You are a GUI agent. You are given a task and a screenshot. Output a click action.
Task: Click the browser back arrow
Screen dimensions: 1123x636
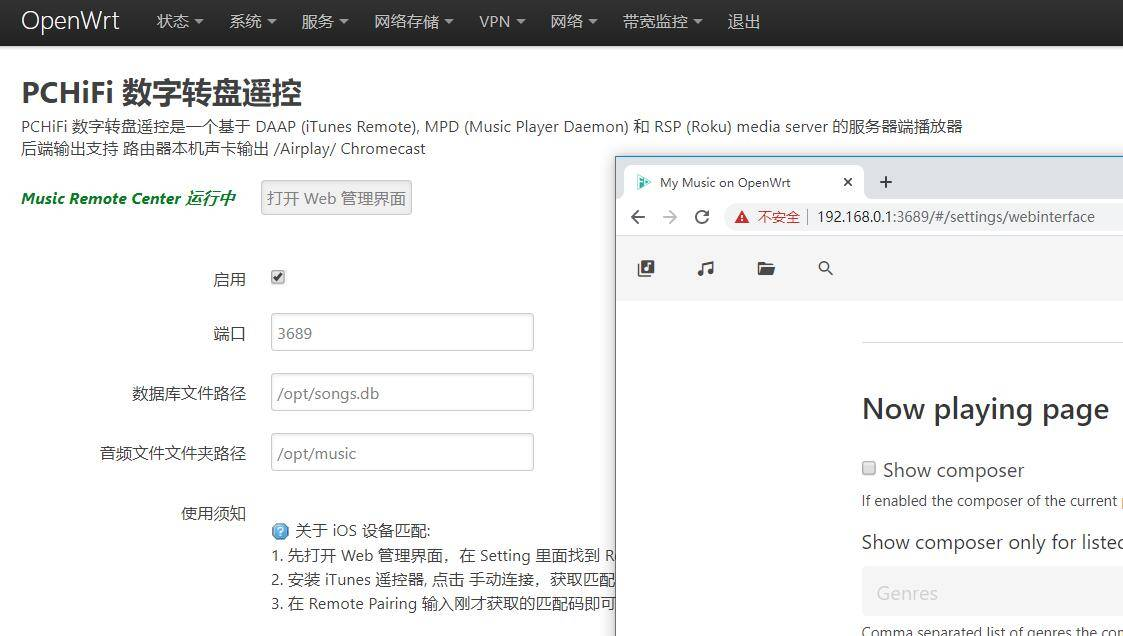(638, 216)
